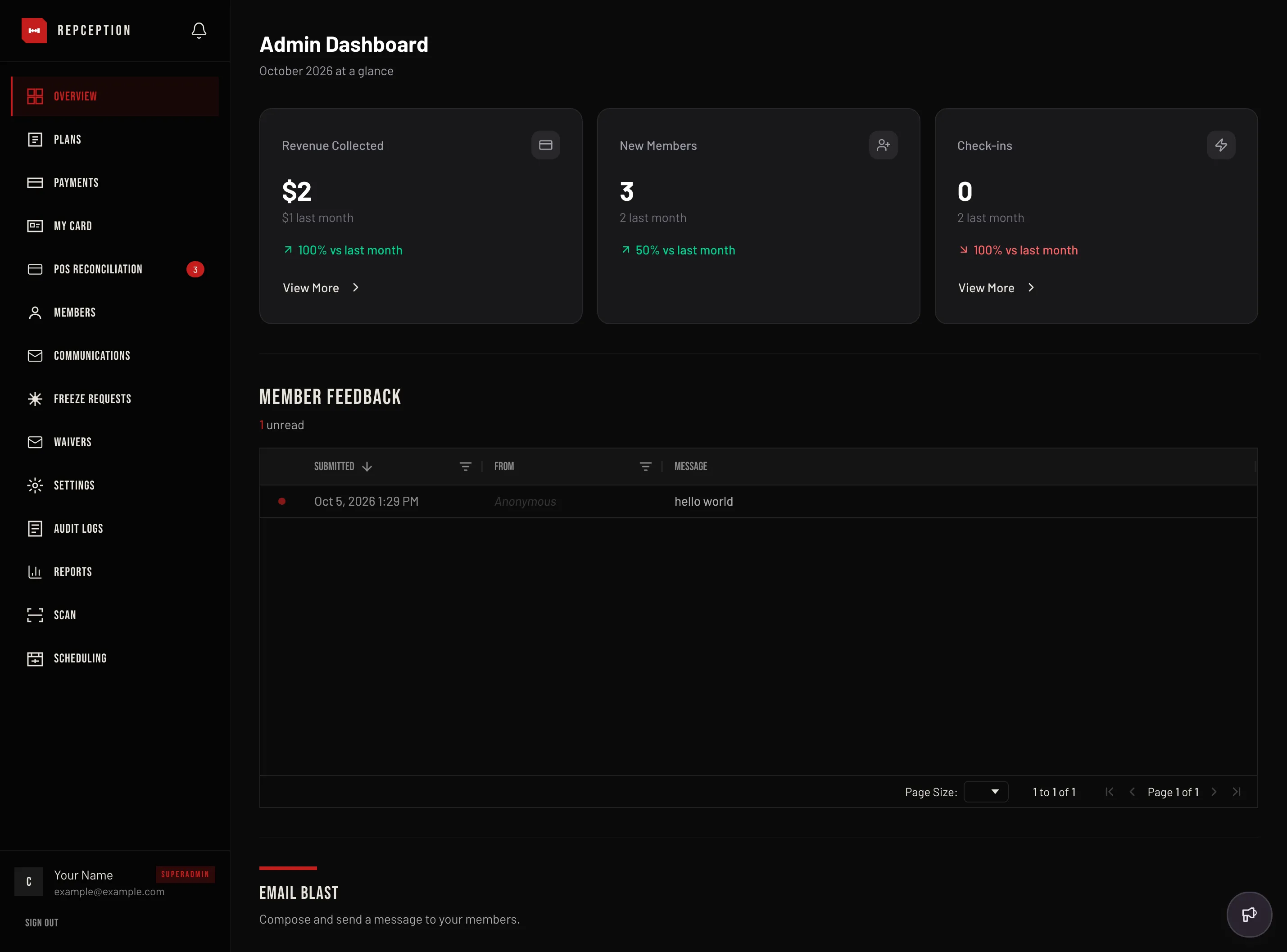The width and height of the screenshot is (1287, 952).
Task: Click the Plans sidebar icon
Action: [35, 140]
